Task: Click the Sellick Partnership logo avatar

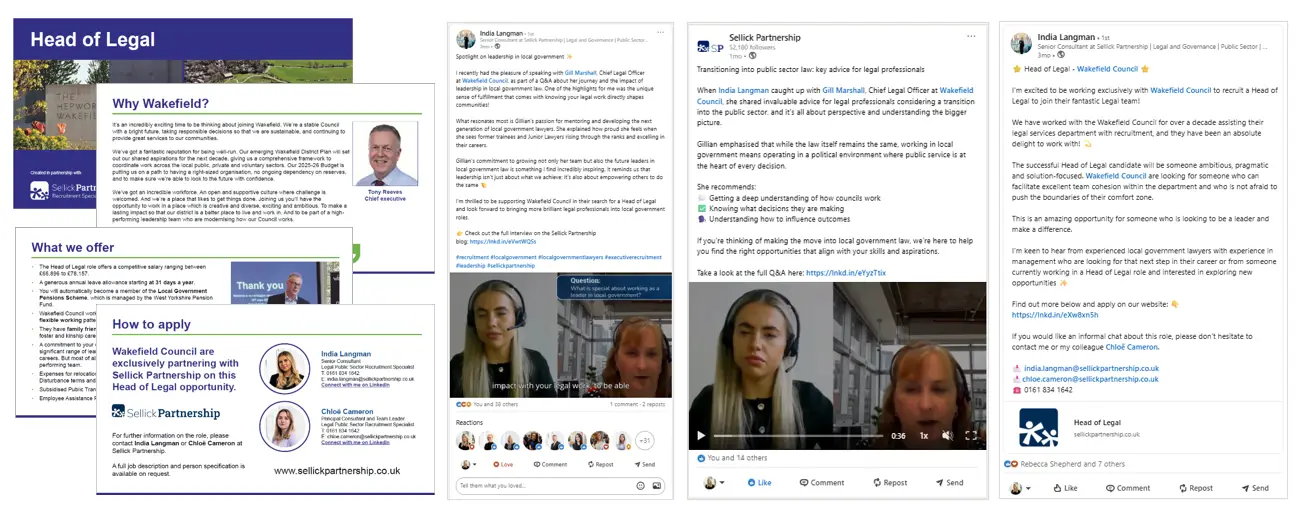Action: coord(710,46)
